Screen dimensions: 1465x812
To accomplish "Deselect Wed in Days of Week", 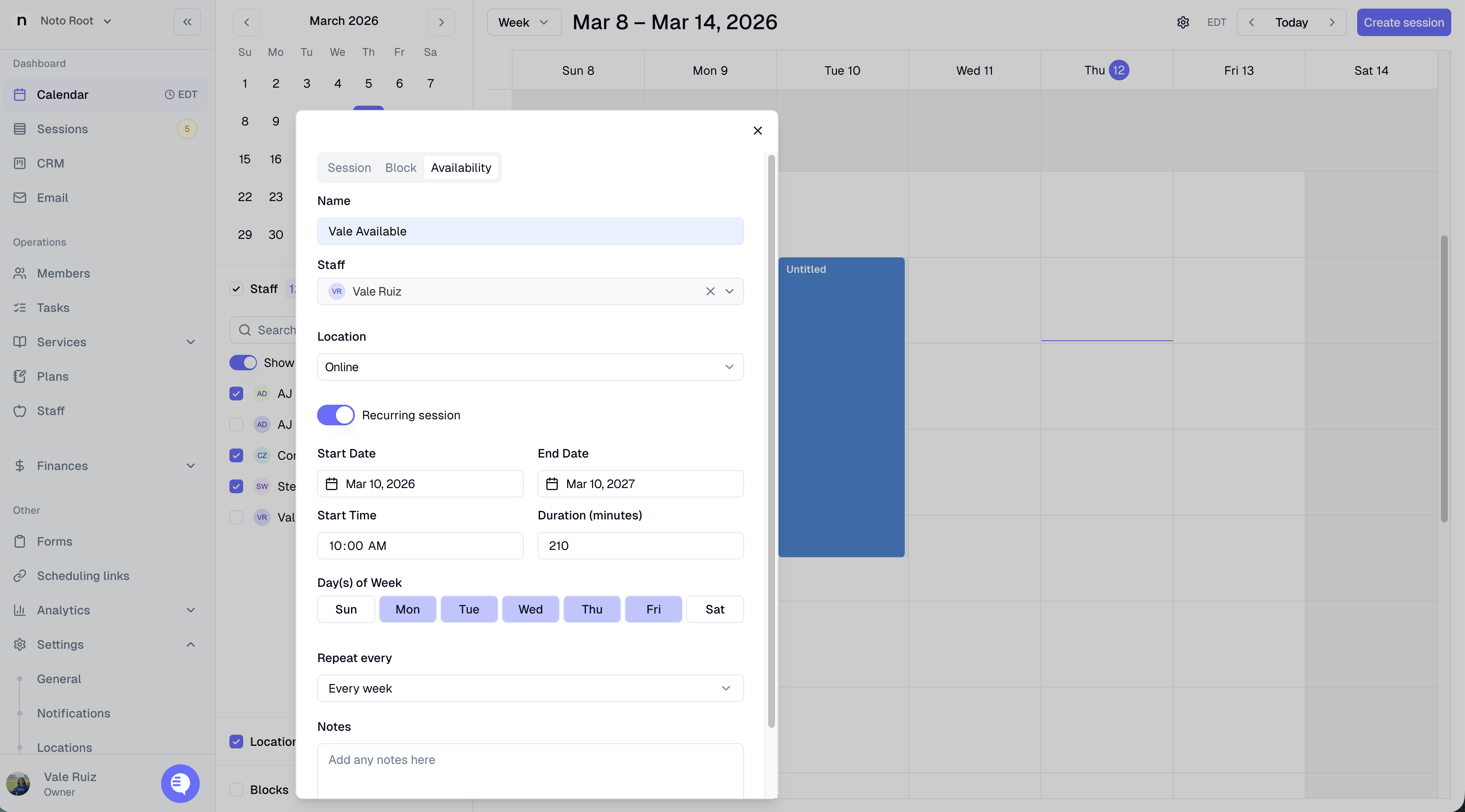I will 531,609.
